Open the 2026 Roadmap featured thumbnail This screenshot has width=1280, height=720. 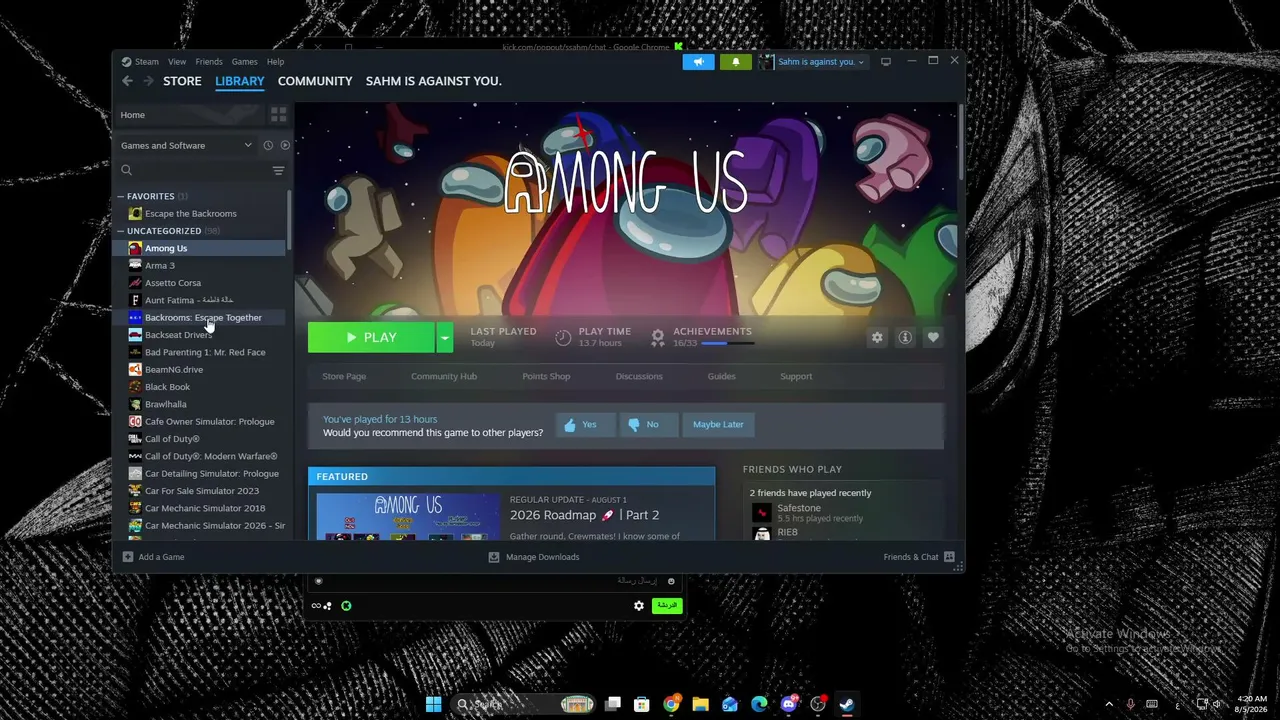408,517
